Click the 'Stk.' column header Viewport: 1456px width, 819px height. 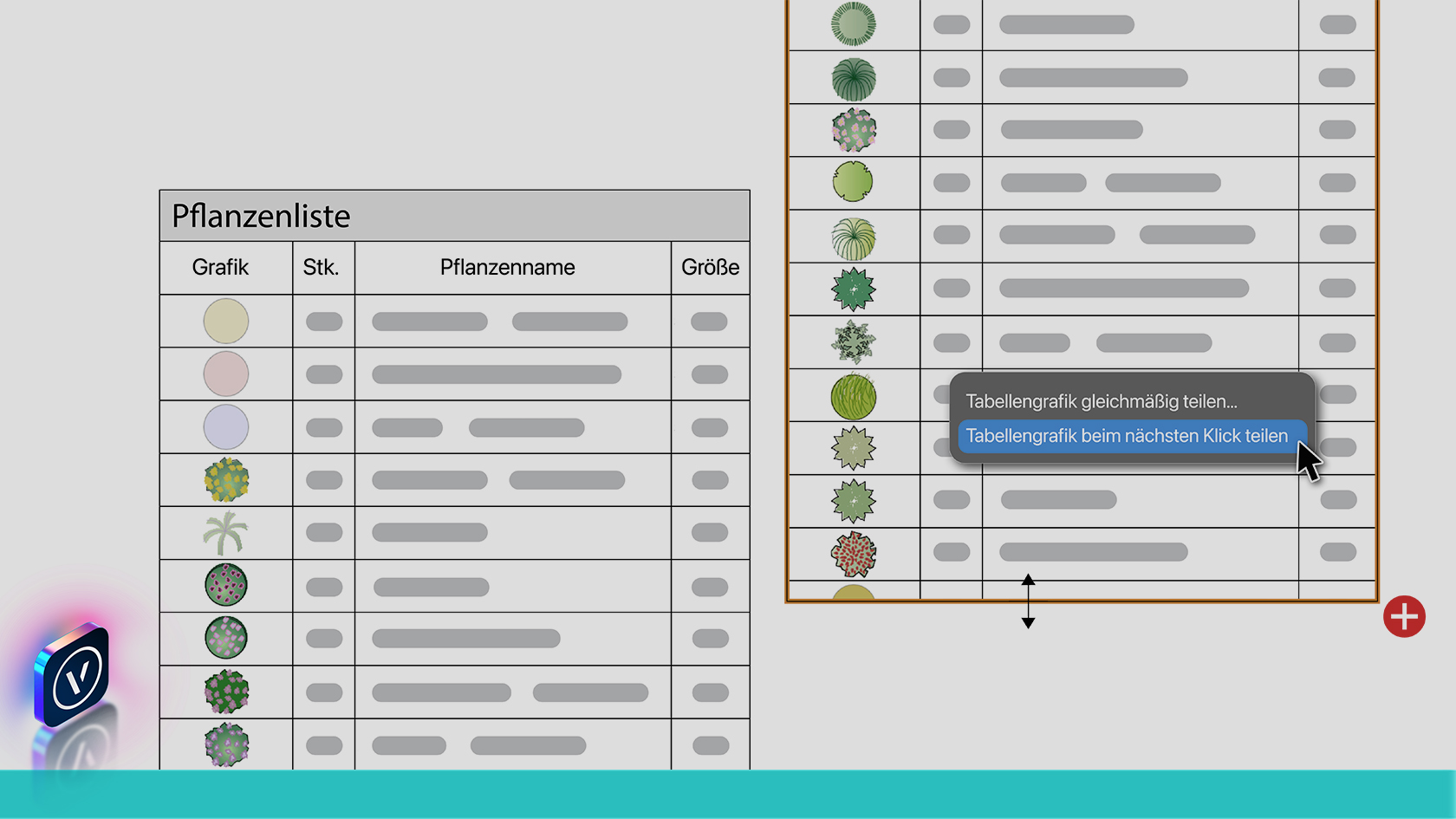(x=321, y=268)
